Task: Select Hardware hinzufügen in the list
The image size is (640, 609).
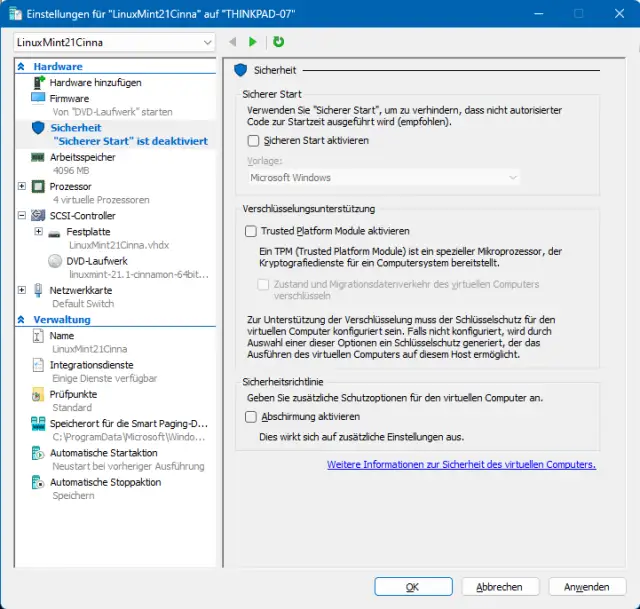Action: (95, 82)
